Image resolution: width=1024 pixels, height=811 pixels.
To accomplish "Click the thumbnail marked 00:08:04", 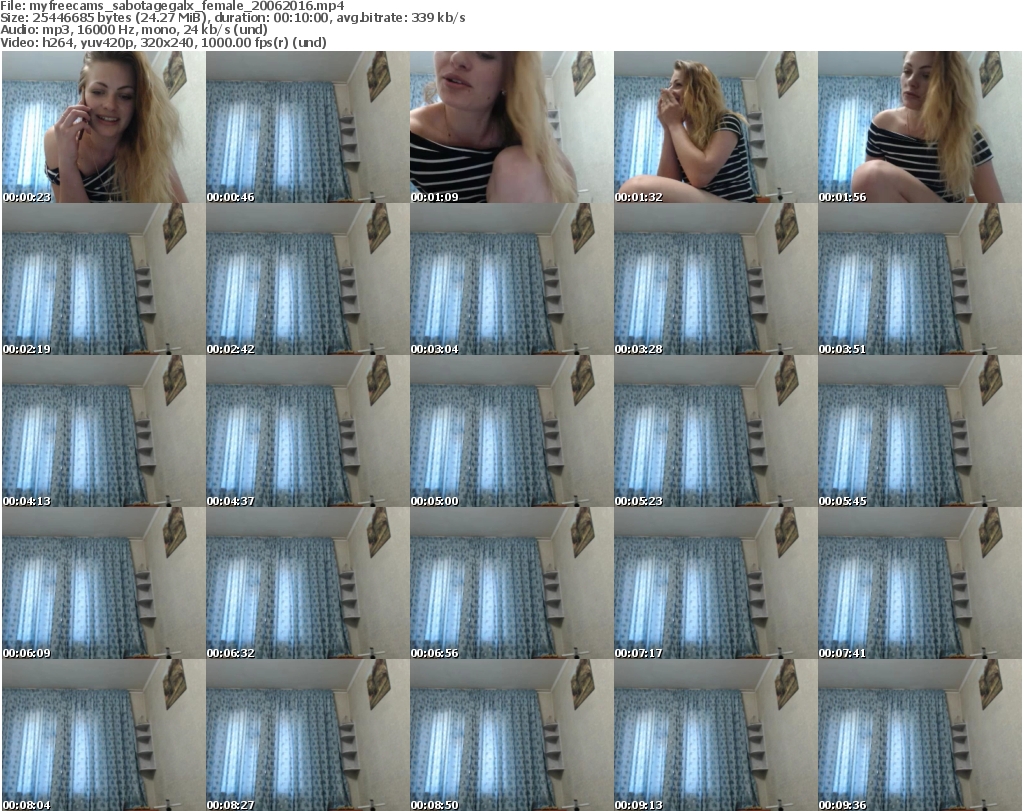I will pyautogui.click(x=103, y=735).
